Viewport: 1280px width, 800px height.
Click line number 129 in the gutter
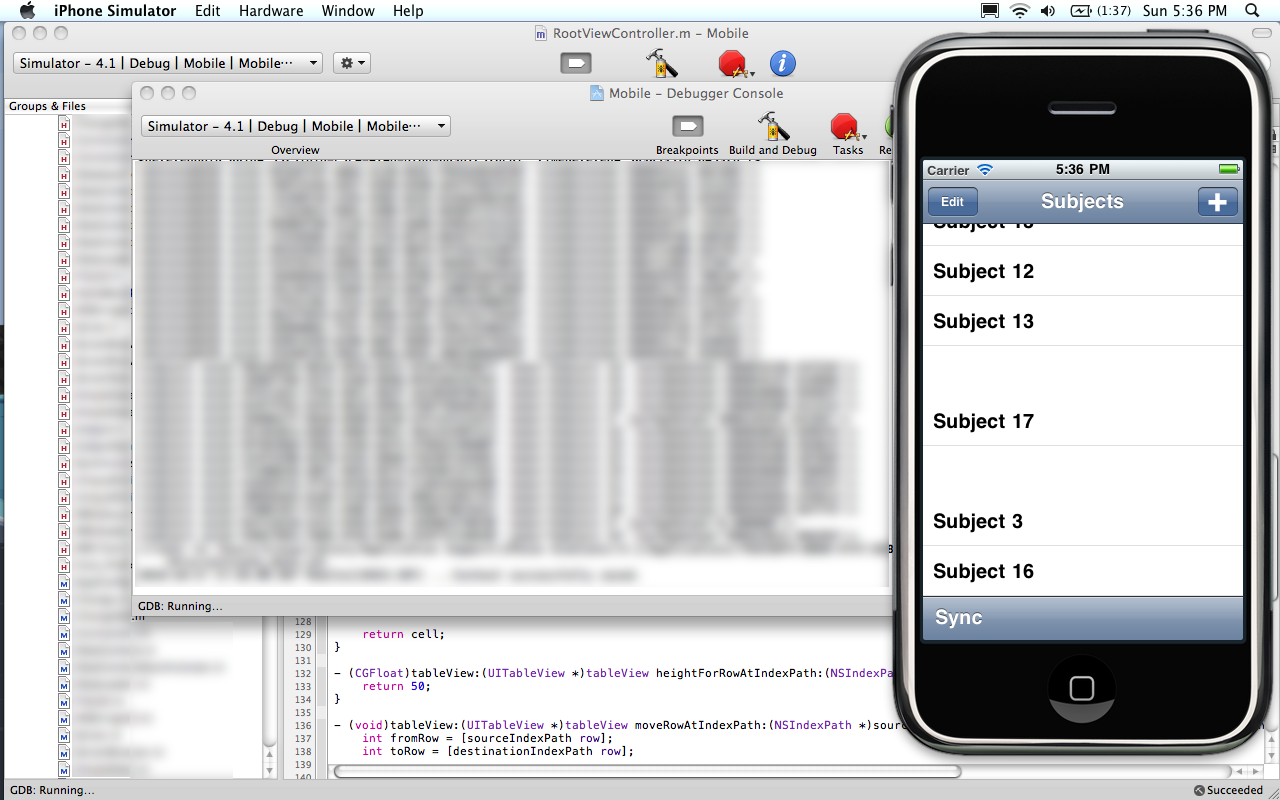303,634
